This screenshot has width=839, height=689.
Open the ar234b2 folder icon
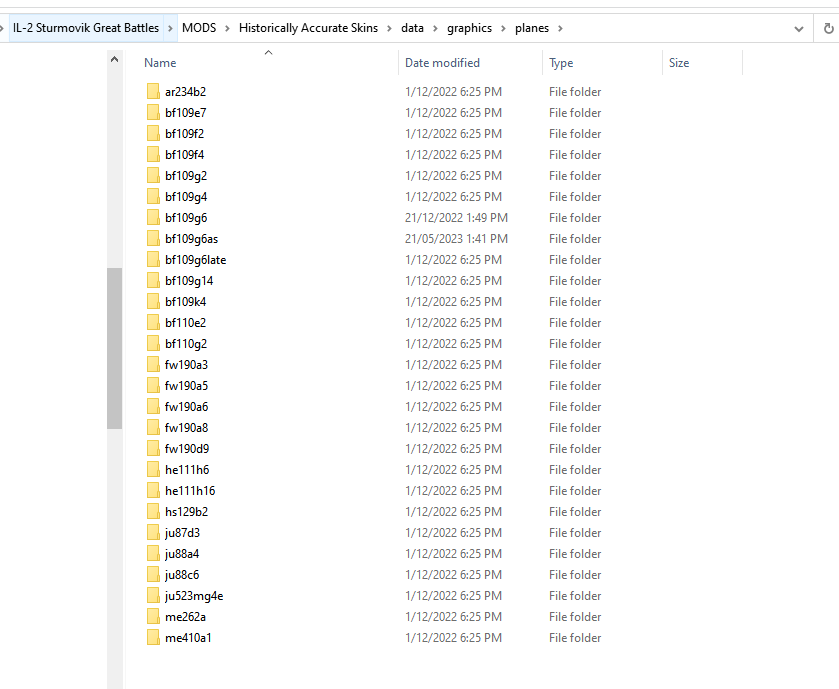[153, 91]
